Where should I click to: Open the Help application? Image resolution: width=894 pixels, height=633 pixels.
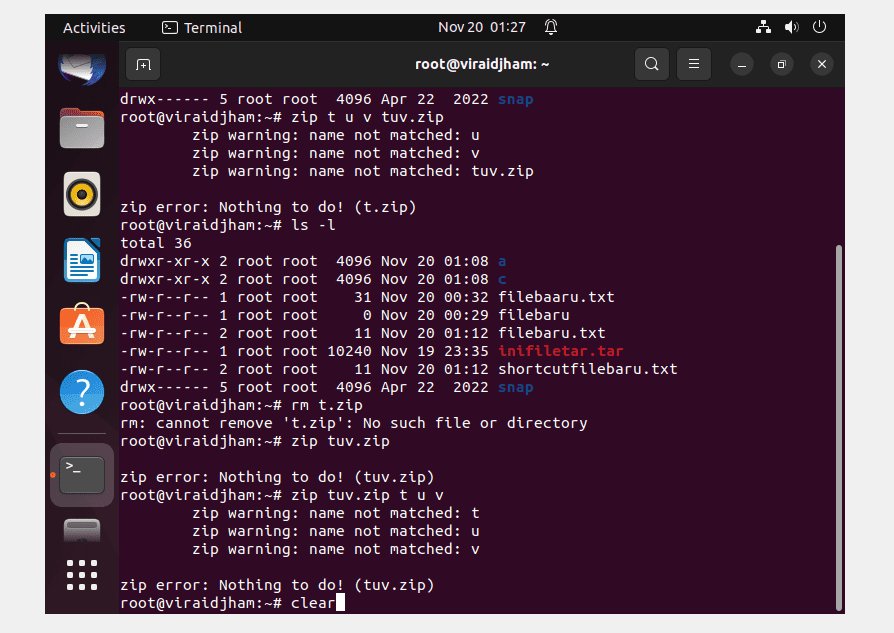point(82,392)
